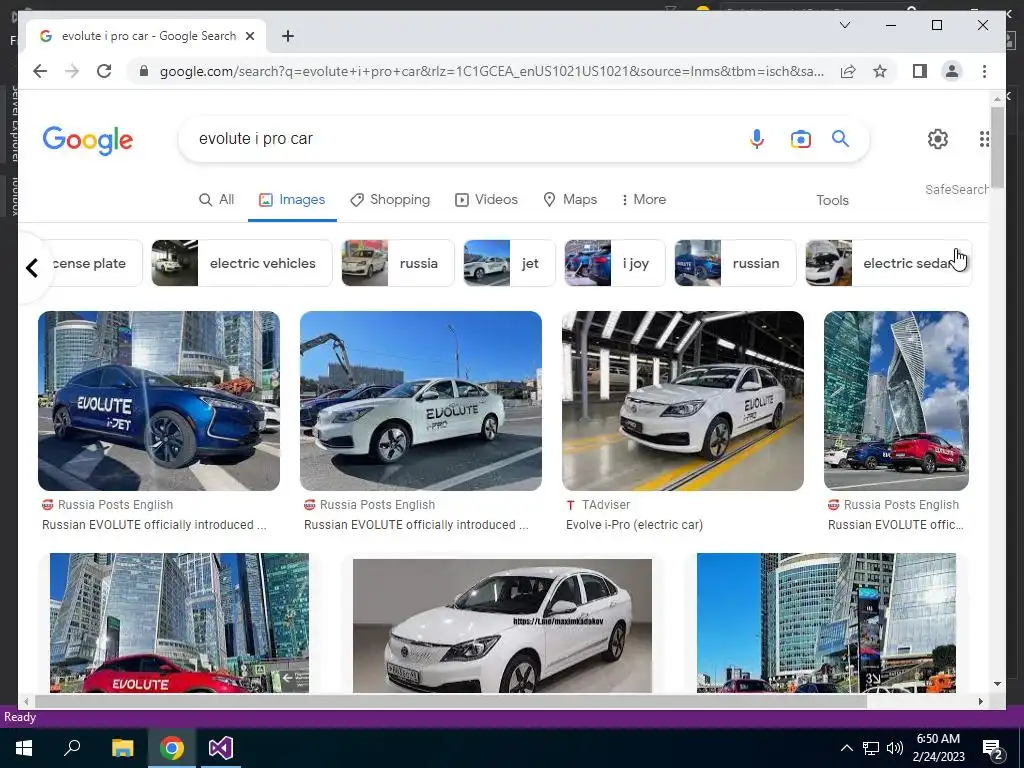This screenshot has height=768, width=1024.
Task: Start voice search with the microphone
Action: 756,138
